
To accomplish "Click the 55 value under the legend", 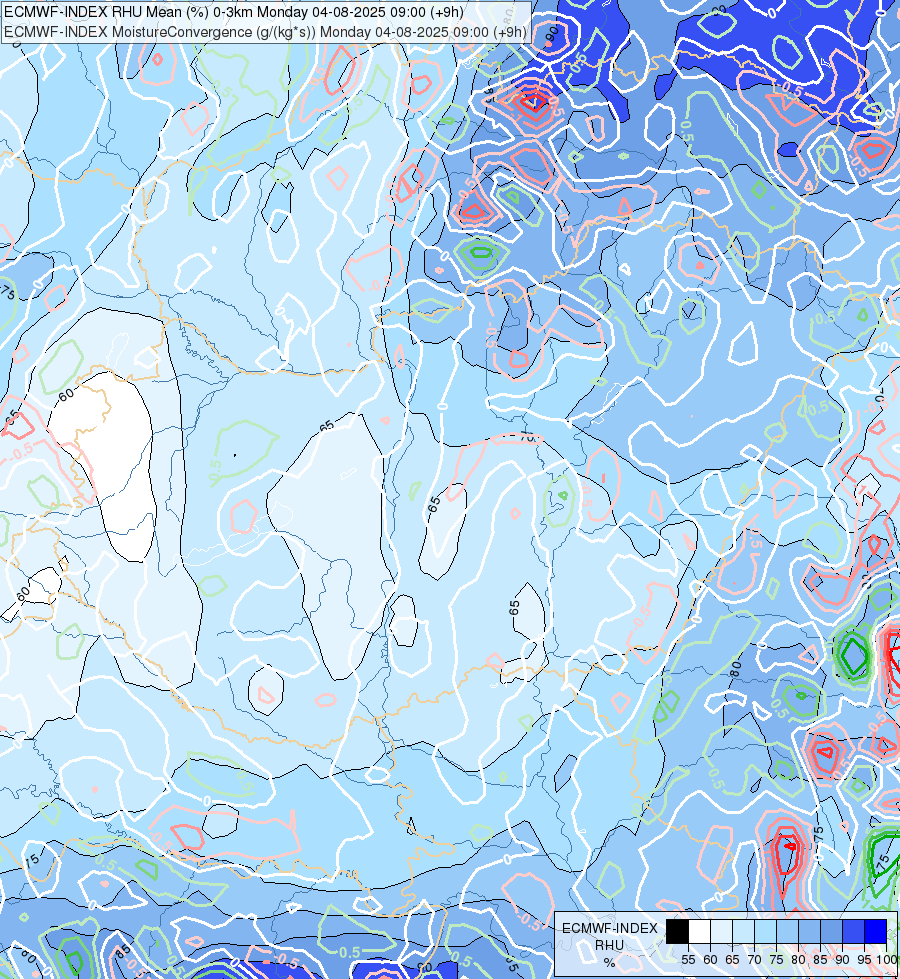I will 688,960.
